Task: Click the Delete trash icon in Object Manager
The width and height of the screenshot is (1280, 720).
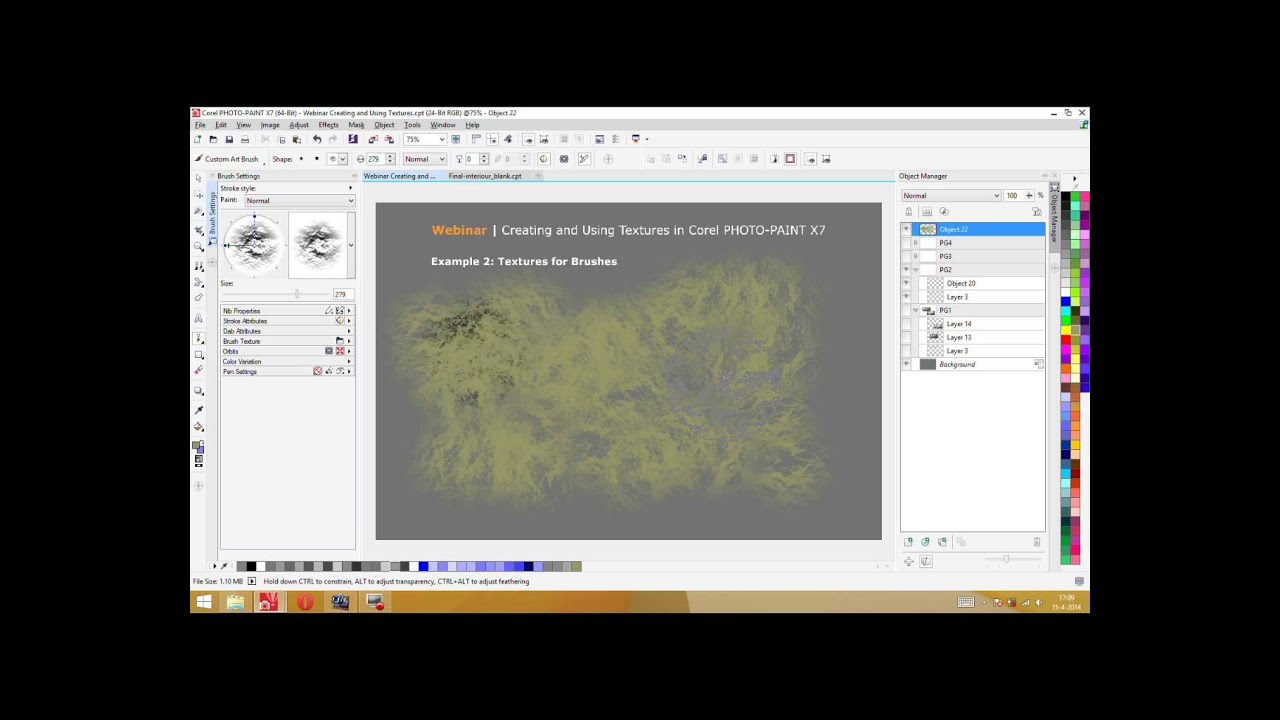Action: (x=1037, y=542)
